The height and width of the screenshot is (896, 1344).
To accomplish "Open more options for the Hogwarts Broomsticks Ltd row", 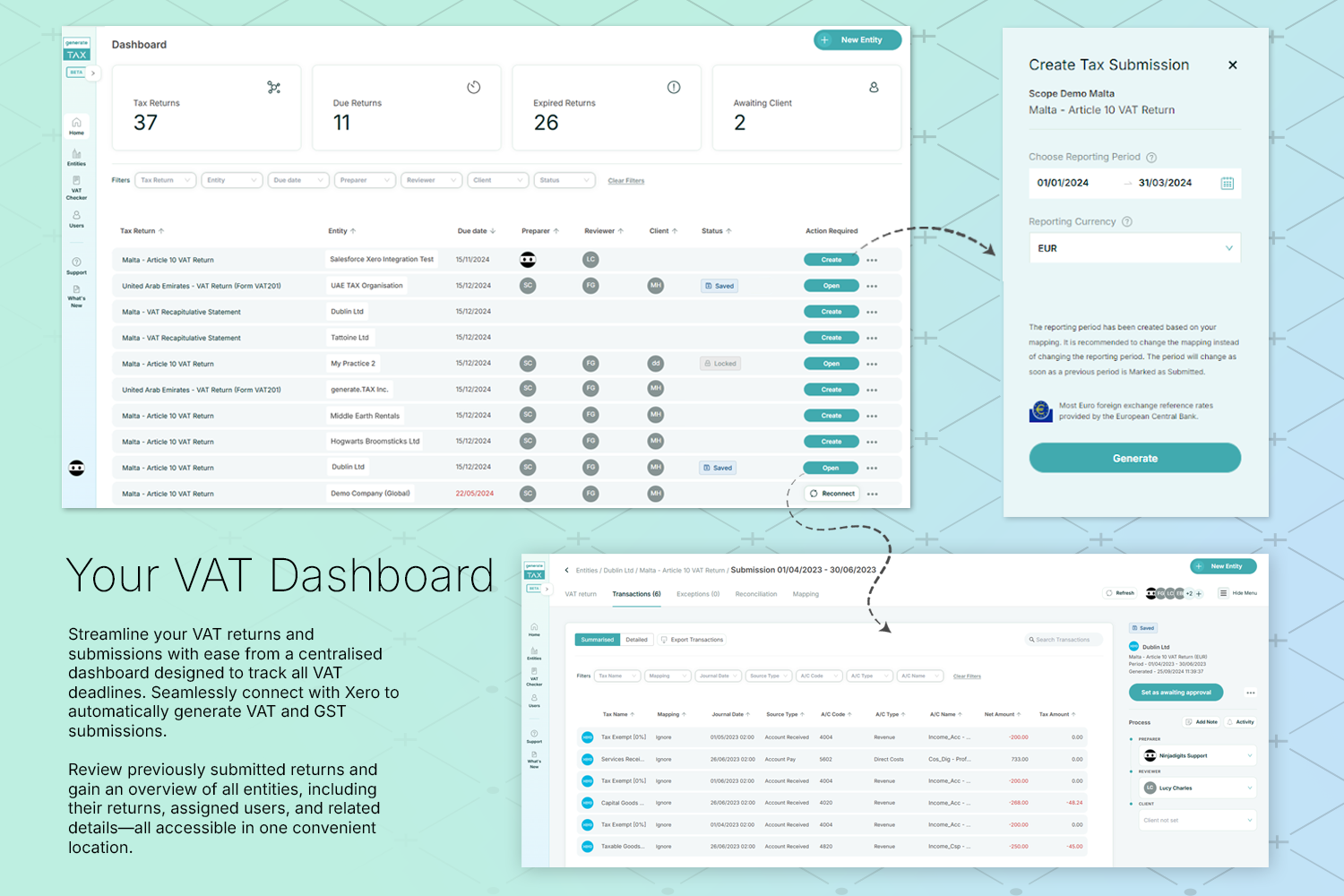I will pyautogui.click(x=872, y=443).
